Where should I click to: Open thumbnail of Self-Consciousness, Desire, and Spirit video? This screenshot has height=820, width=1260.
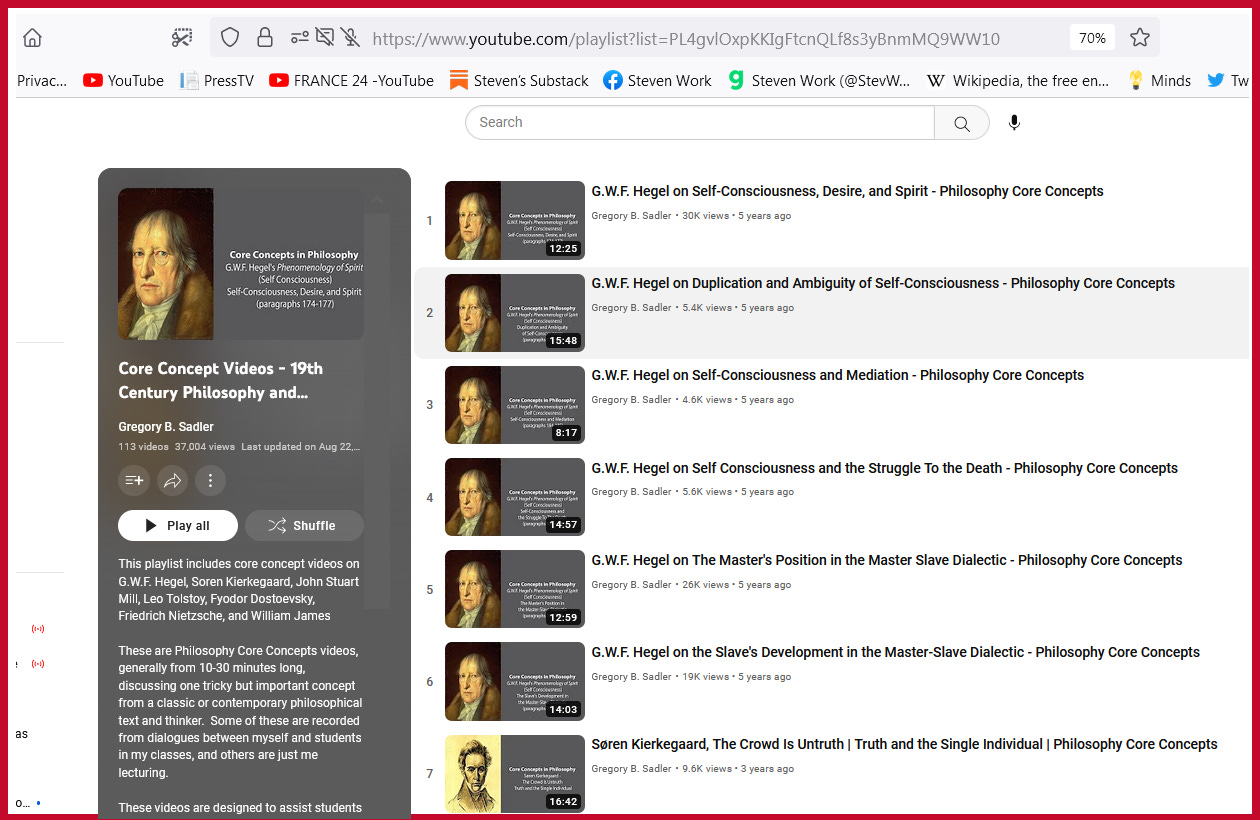pyautogui.click(x=515, y=220)
